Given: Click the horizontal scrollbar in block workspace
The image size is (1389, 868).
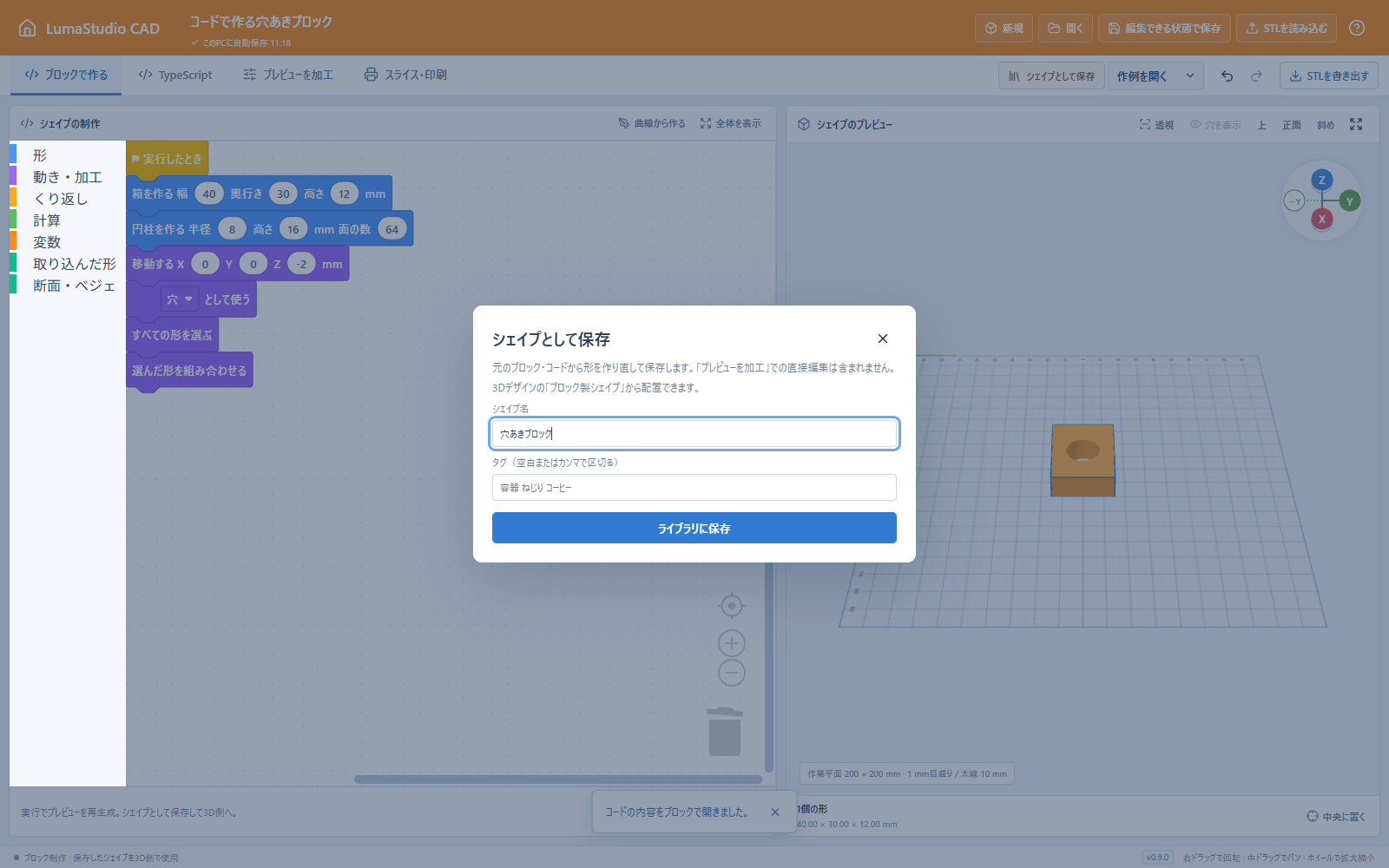Looking at the screenshot, I should [x=558, y=779].
